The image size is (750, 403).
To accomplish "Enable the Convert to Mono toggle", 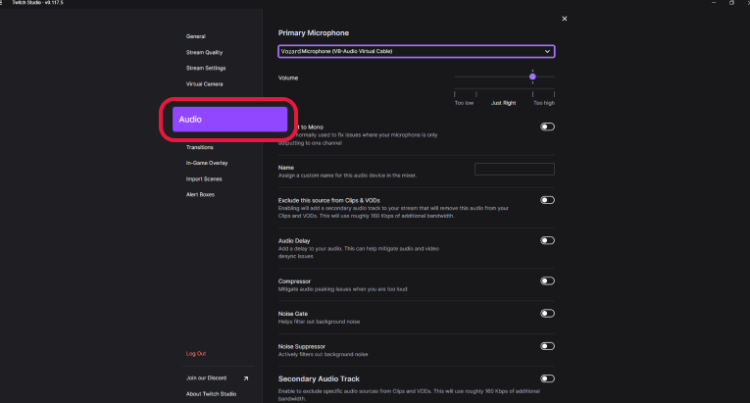I will click(547, 127).
